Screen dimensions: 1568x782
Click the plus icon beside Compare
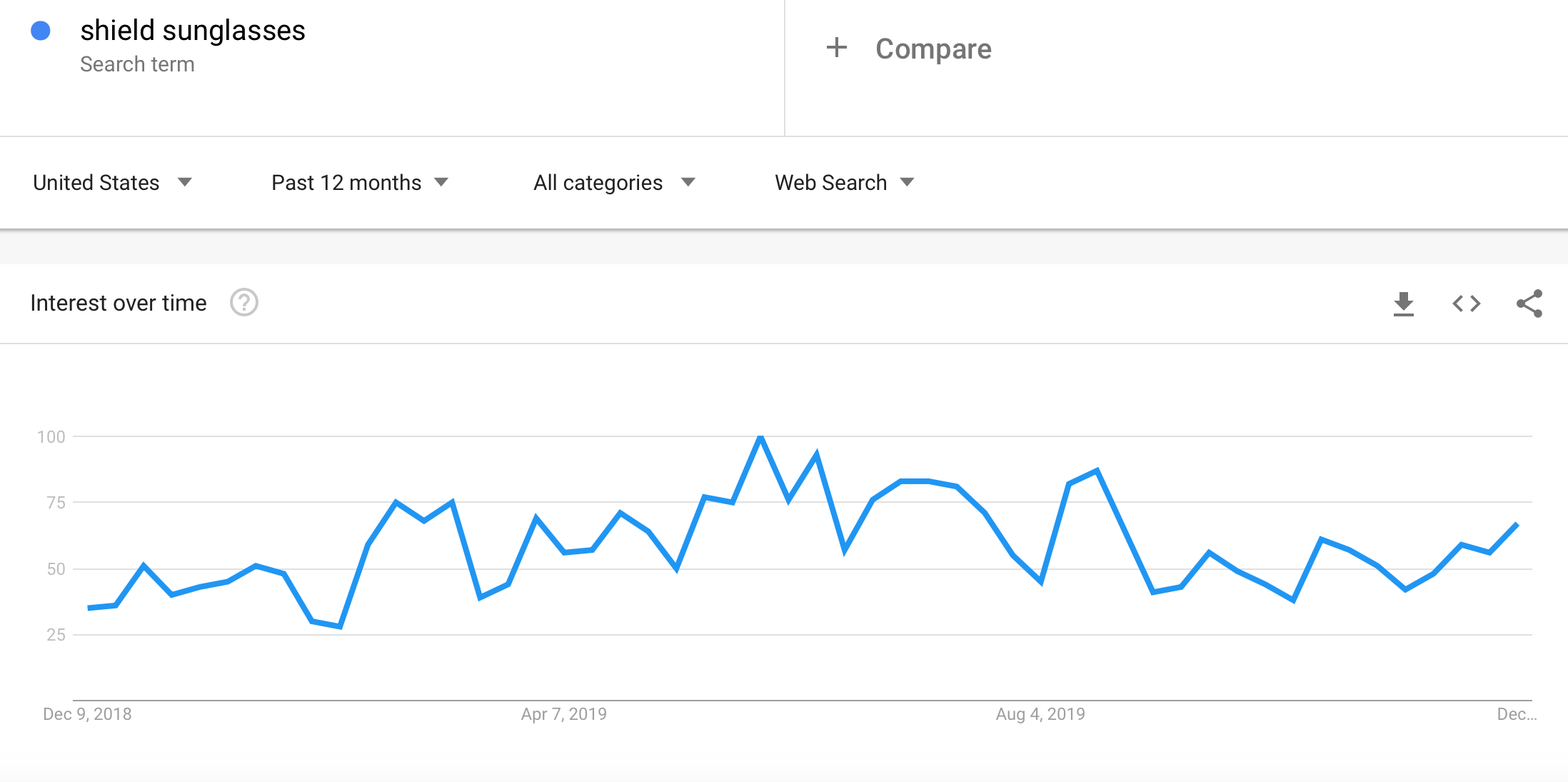(x=837, y=48)
